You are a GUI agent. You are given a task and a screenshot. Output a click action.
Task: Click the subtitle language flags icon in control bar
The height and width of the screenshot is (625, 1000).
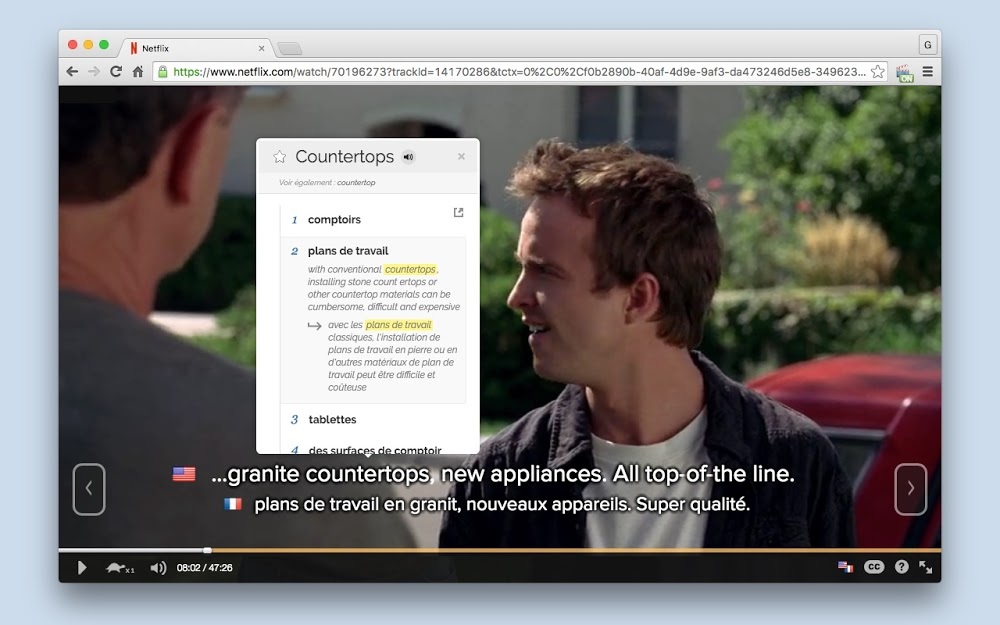[x=846, y=566]
